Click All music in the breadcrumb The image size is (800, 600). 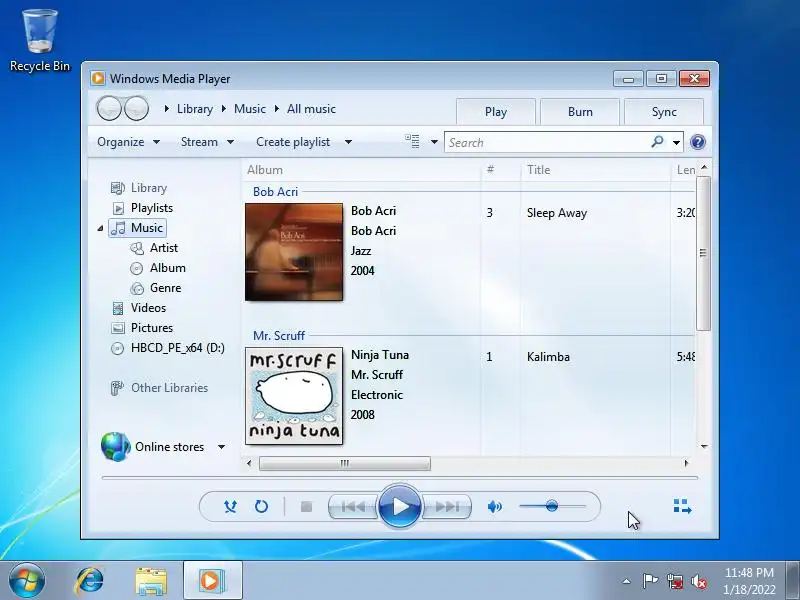(x=311, y=109)
